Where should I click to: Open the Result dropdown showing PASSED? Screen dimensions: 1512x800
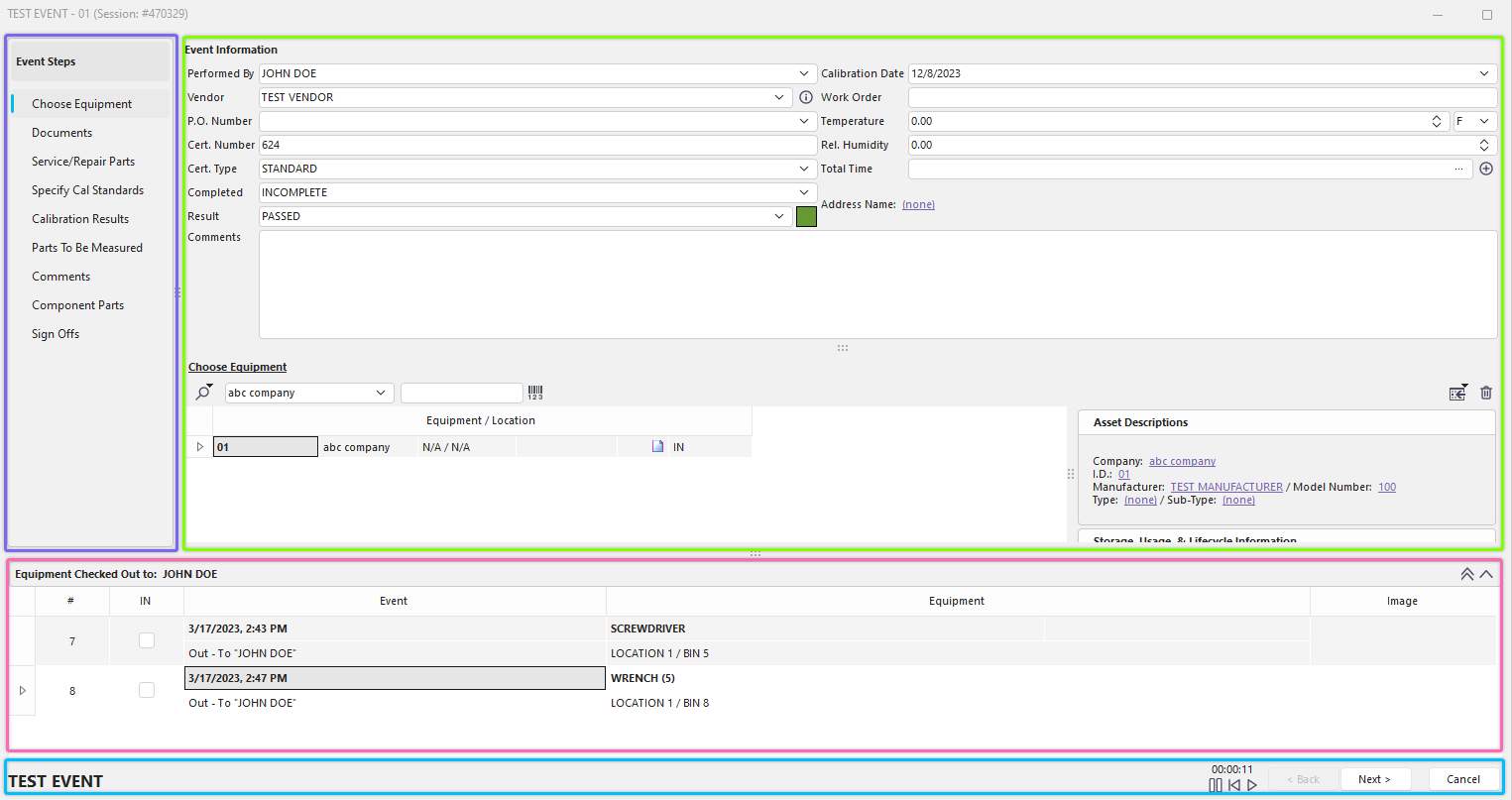[x=779, y=216]
